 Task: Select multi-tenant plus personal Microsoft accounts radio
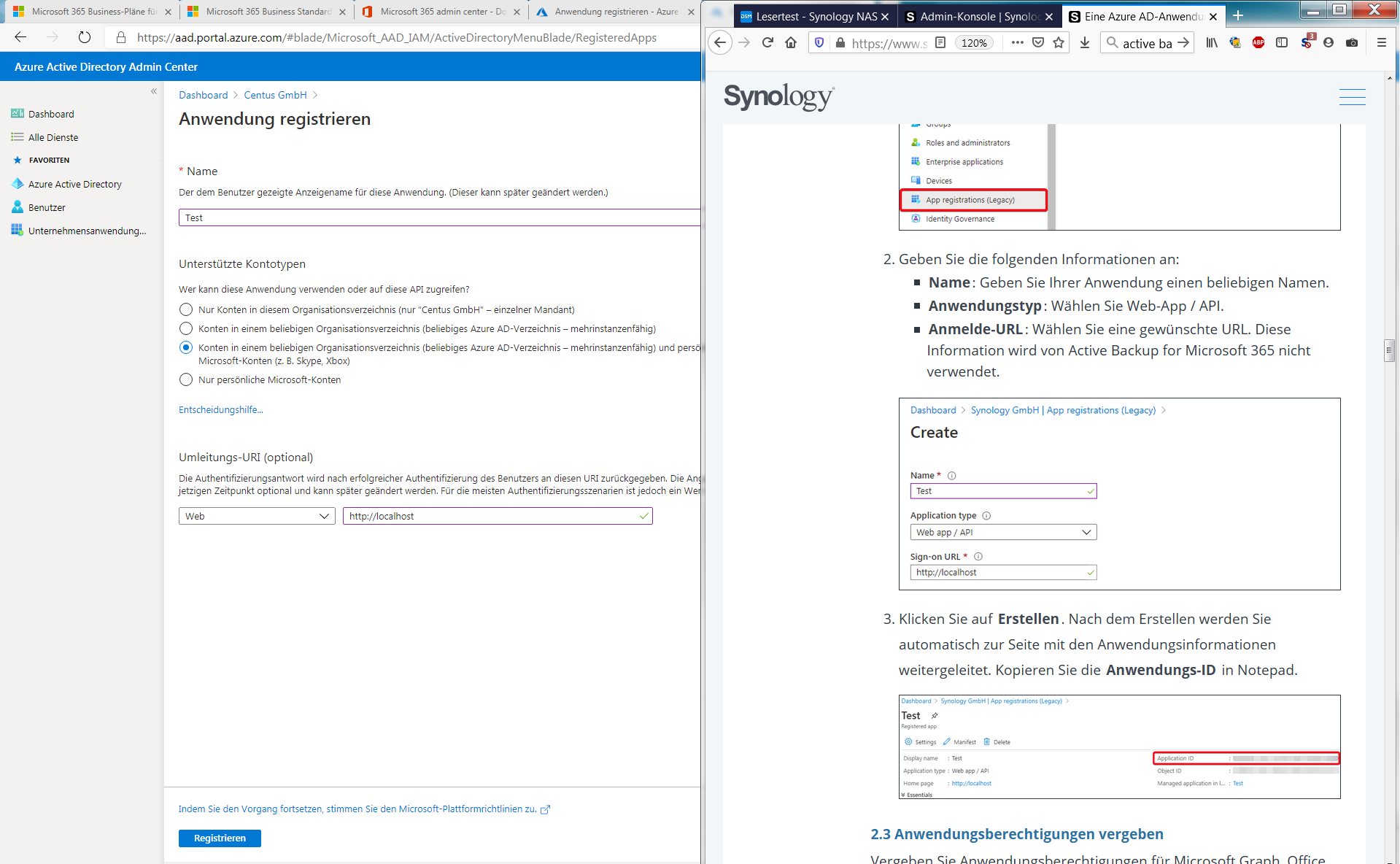coord(186,347)
